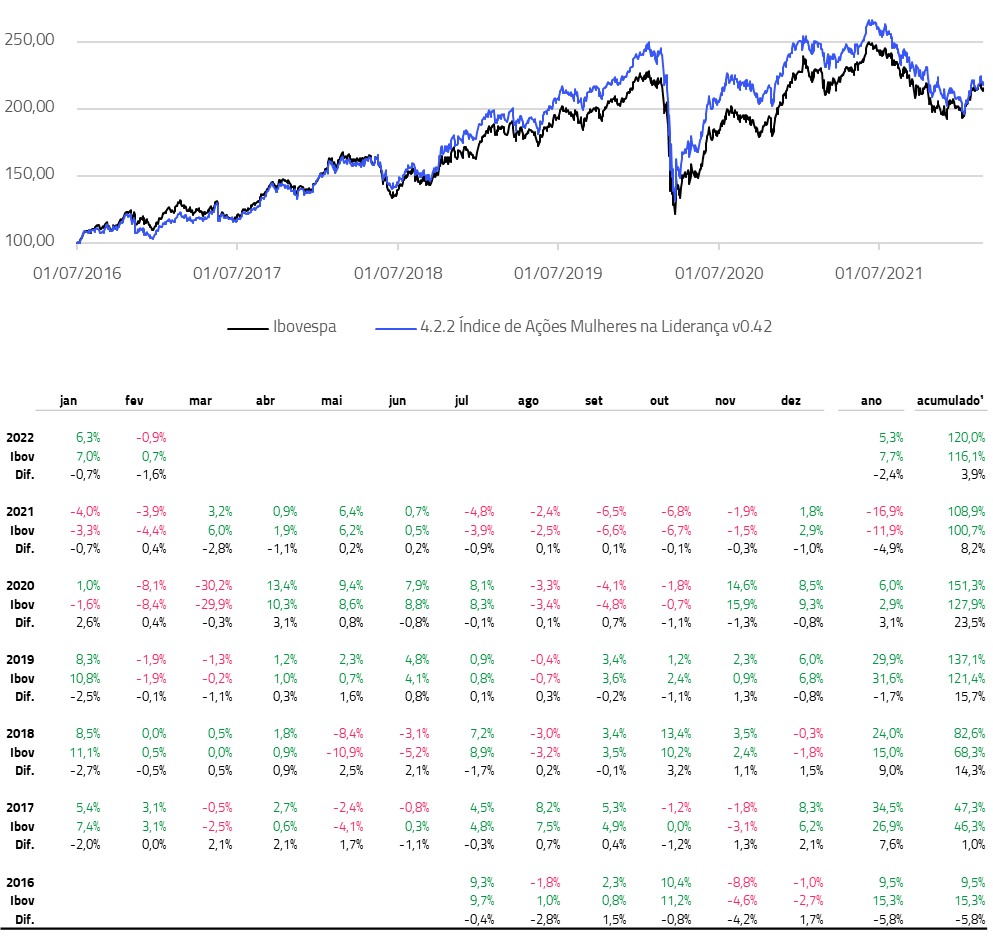Click the 2022 row label
This screenshot has width=993, height=938.
coord(20,437)
